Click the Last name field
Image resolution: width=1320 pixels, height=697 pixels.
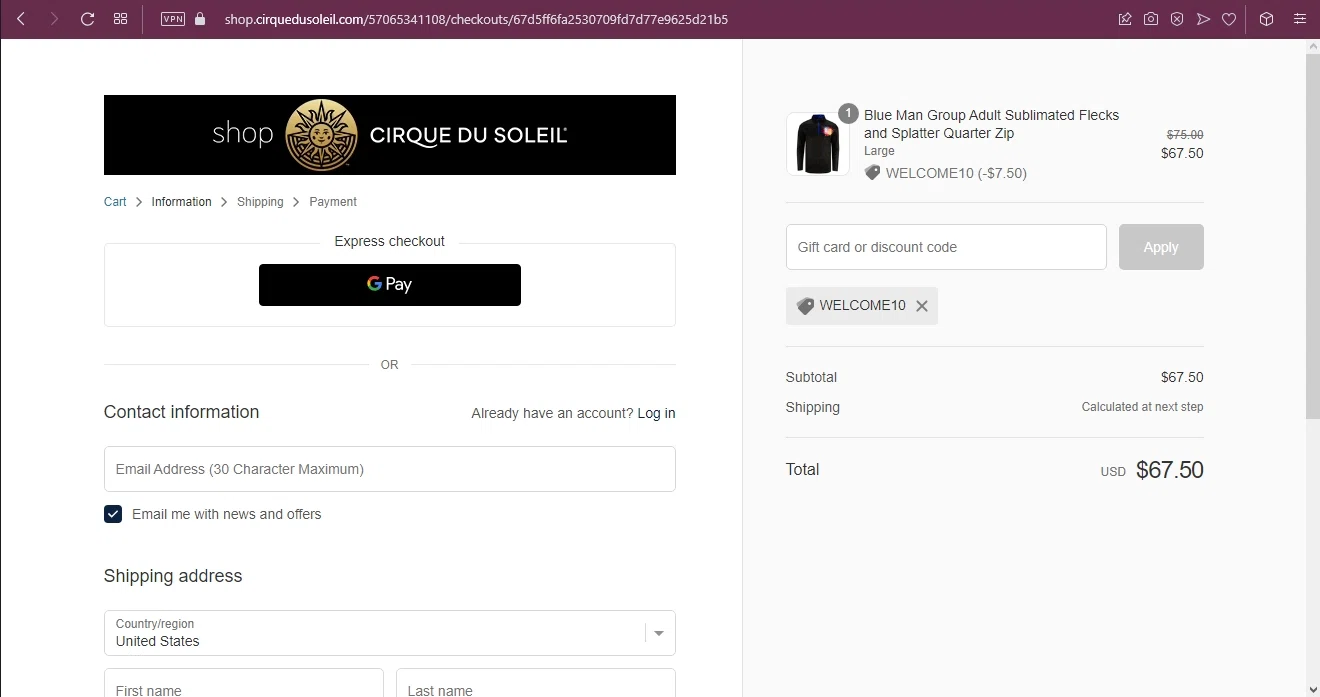(x=536, y=683)
